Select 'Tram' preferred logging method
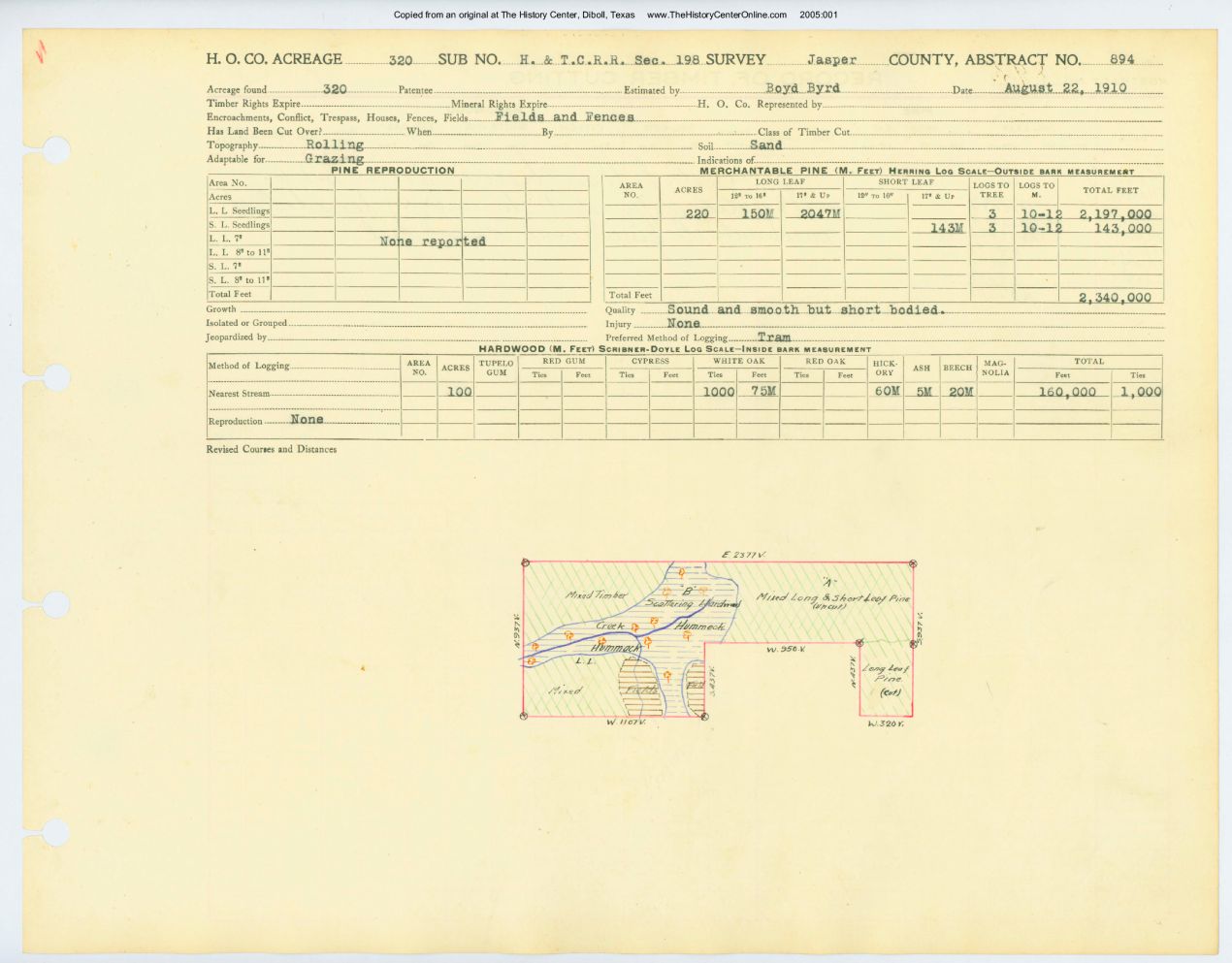 (774, 337)
